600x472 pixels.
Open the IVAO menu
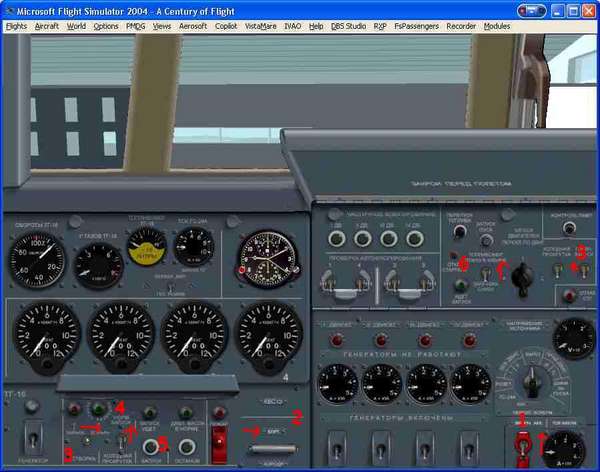[292, 26]
